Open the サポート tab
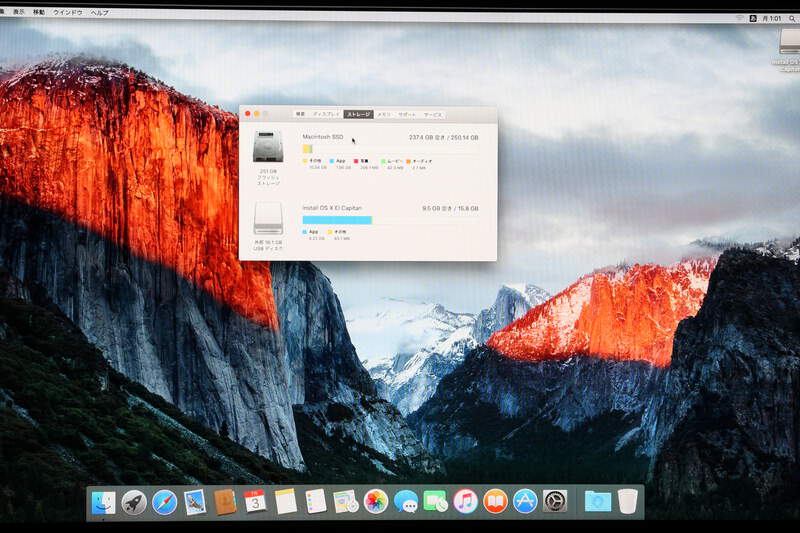The width and height of the screenshot is (800, 533). coord(408,115)
